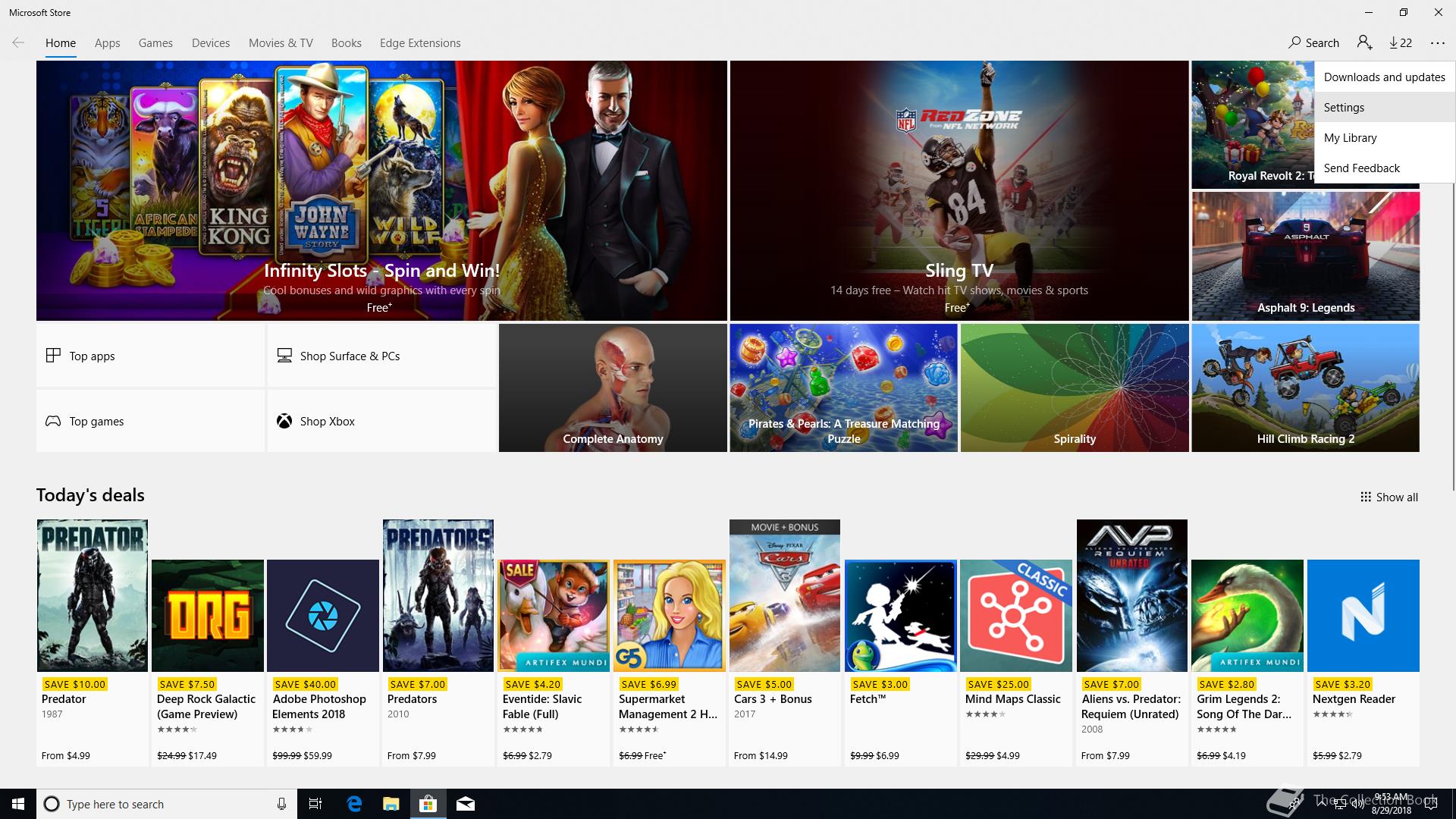This screenshot has height=819, width=1456.
Task: Open the Spirality app tile
Action: (1075, 388)
